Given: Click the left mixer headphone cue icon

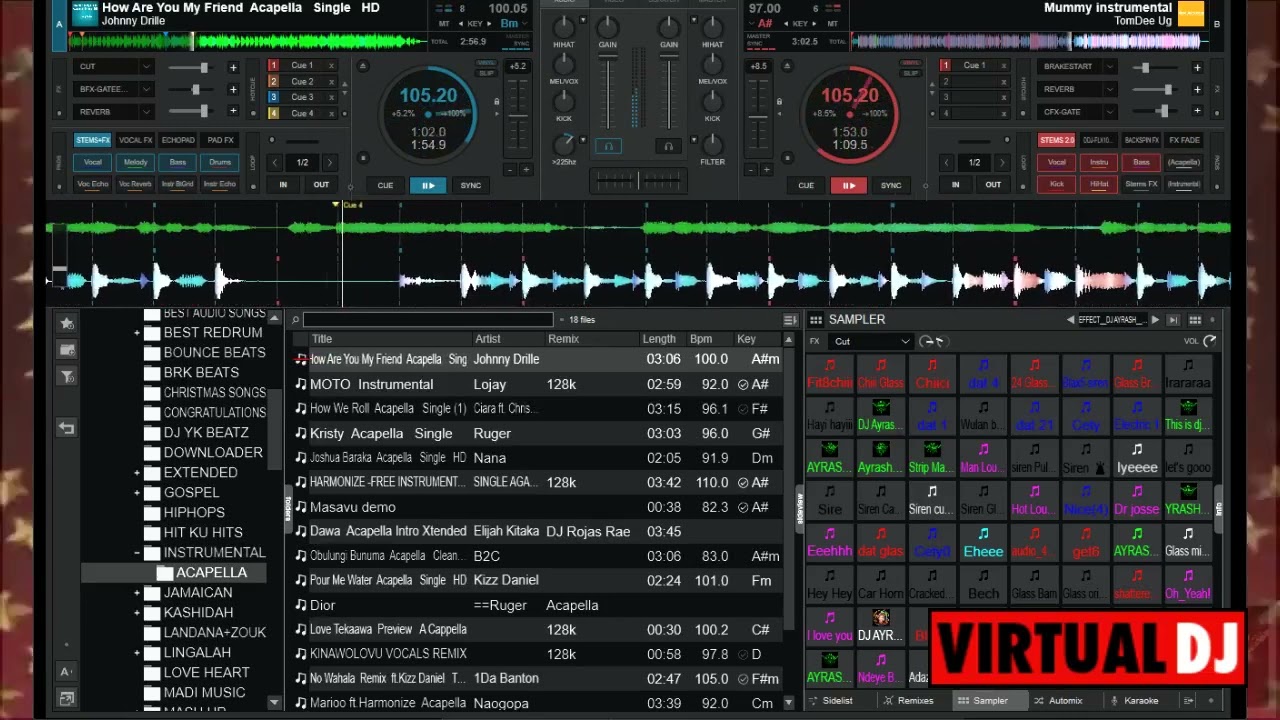Looking at the screenshot, I should tap(608, 146).
